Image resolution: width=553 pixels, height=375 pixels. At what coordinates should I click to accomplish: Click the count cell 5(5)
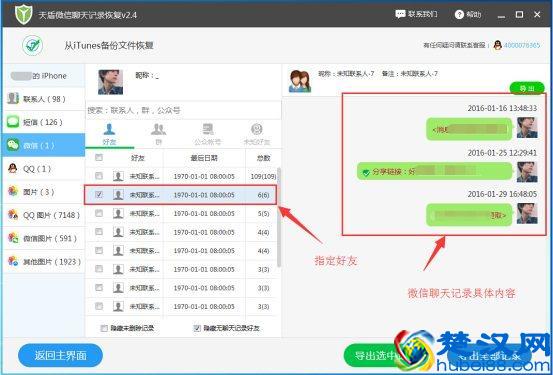coord(263,213)
